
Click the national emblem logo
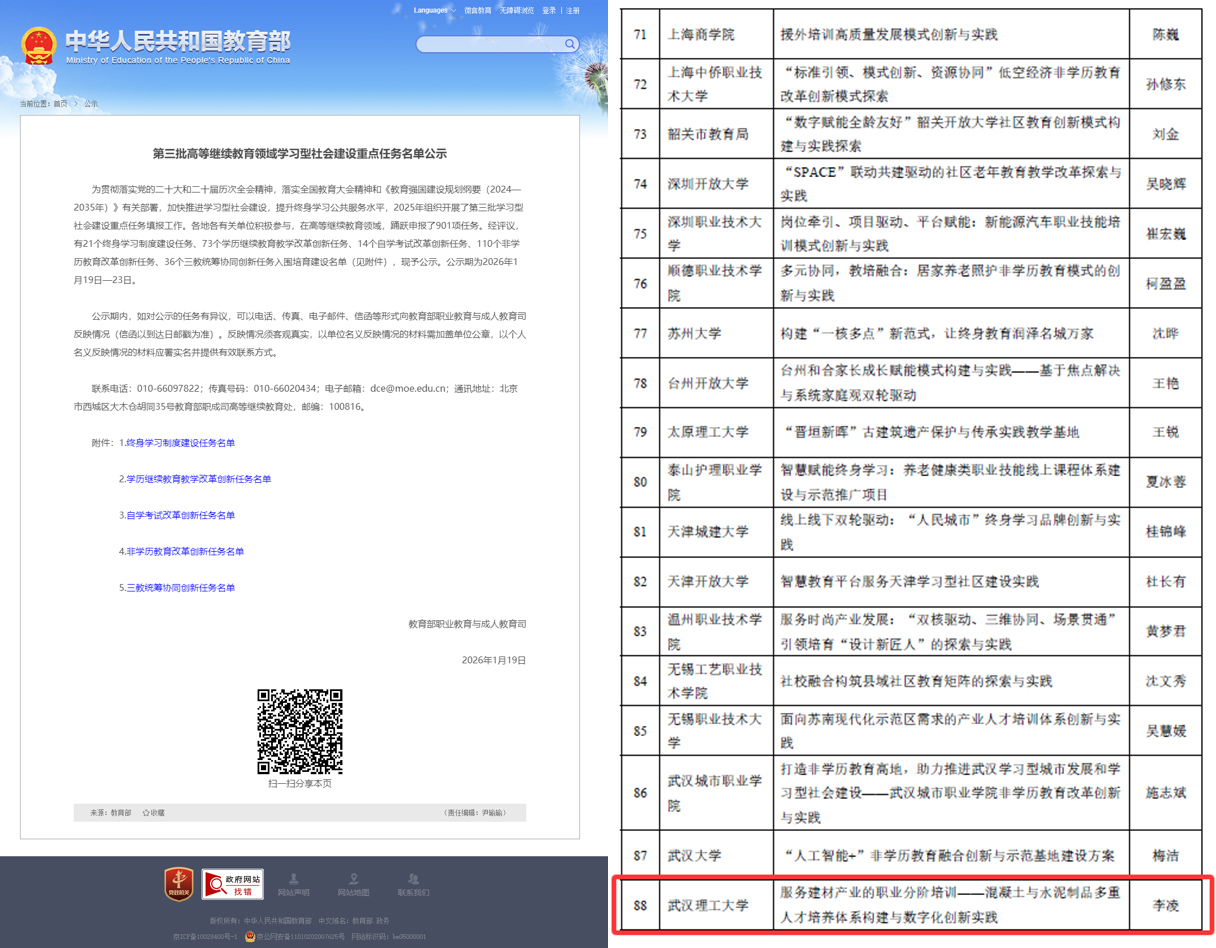click(x=38, y=46)
